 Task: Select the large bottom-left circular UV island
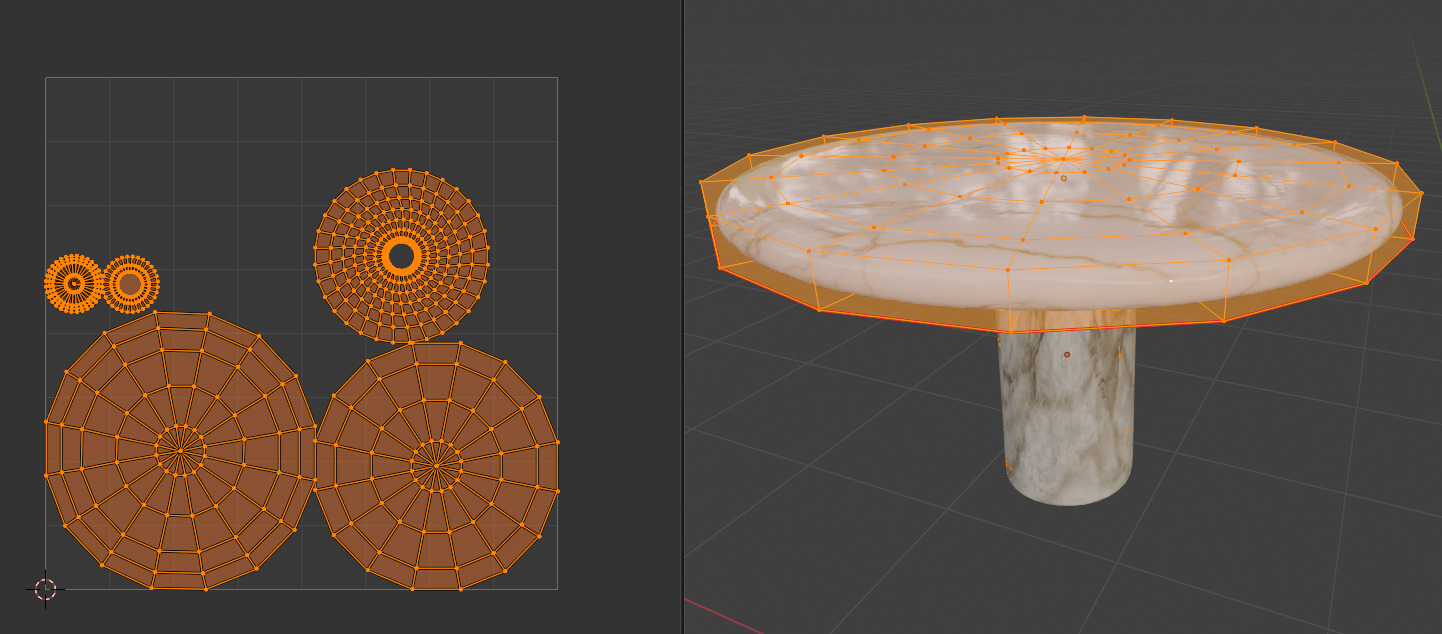(181, 450)
